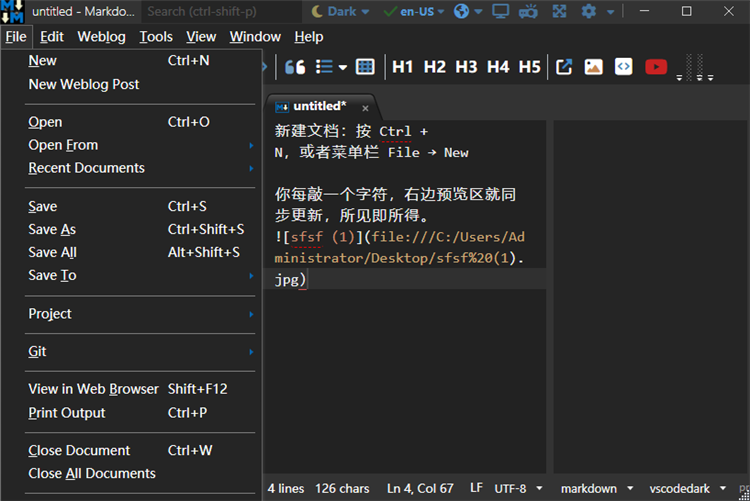Click the Ln 4, Col 67 position indicator
Image resolution: width=750 pixels, height=501 pixels.
(x=420, y=489)
